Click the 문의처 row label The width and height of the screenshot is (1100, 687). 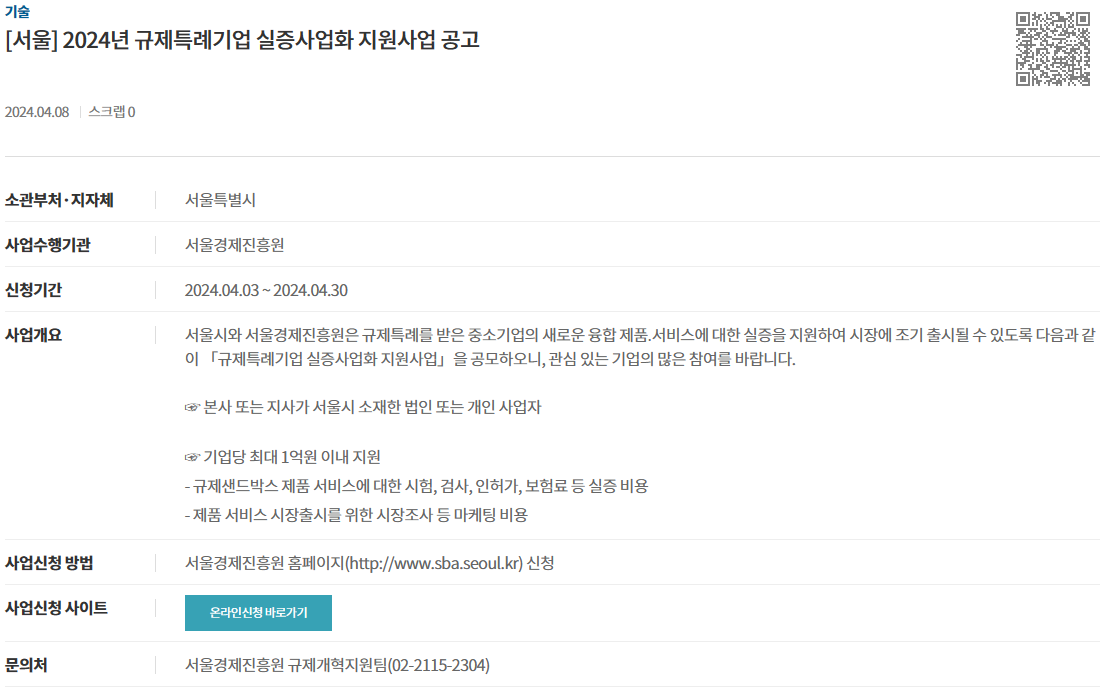[26, 665]
